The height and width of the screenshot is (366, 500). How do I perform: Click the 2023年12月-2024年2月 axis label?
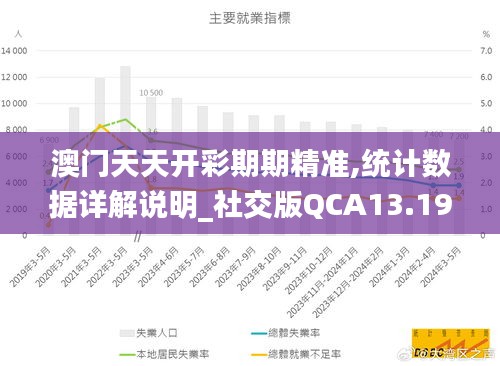tap(348, 282)
